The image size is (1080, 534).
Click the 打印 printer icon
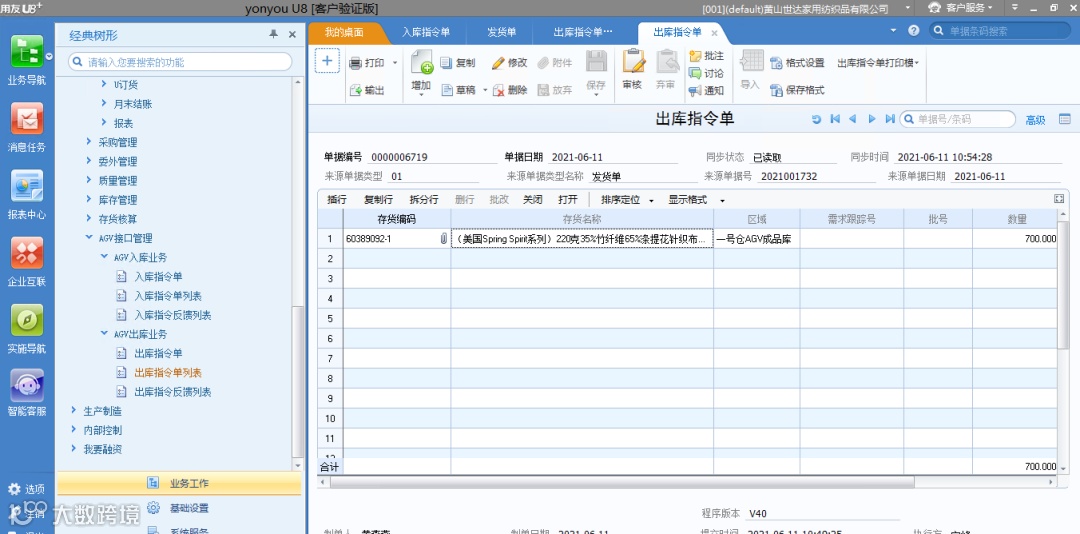click(355, 63)
